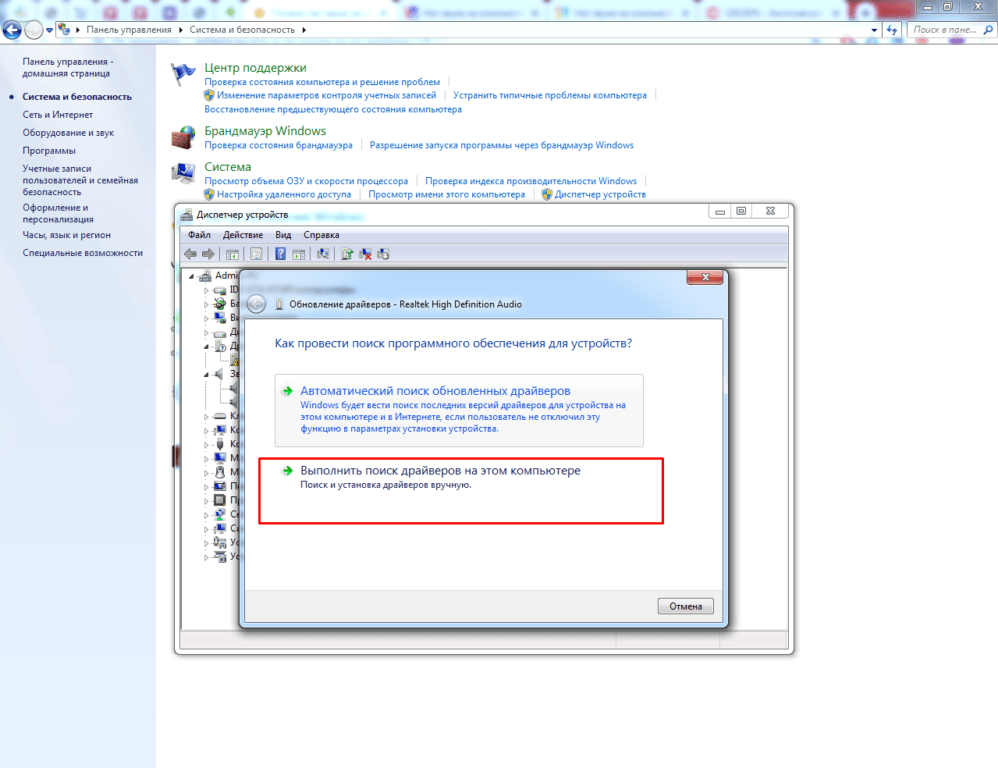The width and height of the screenshot is (998, 768).
Task: Choose 'Выполнить поиск драйверов на этом компьютере'
Action: pyautogui.click(x=461, y=491)
